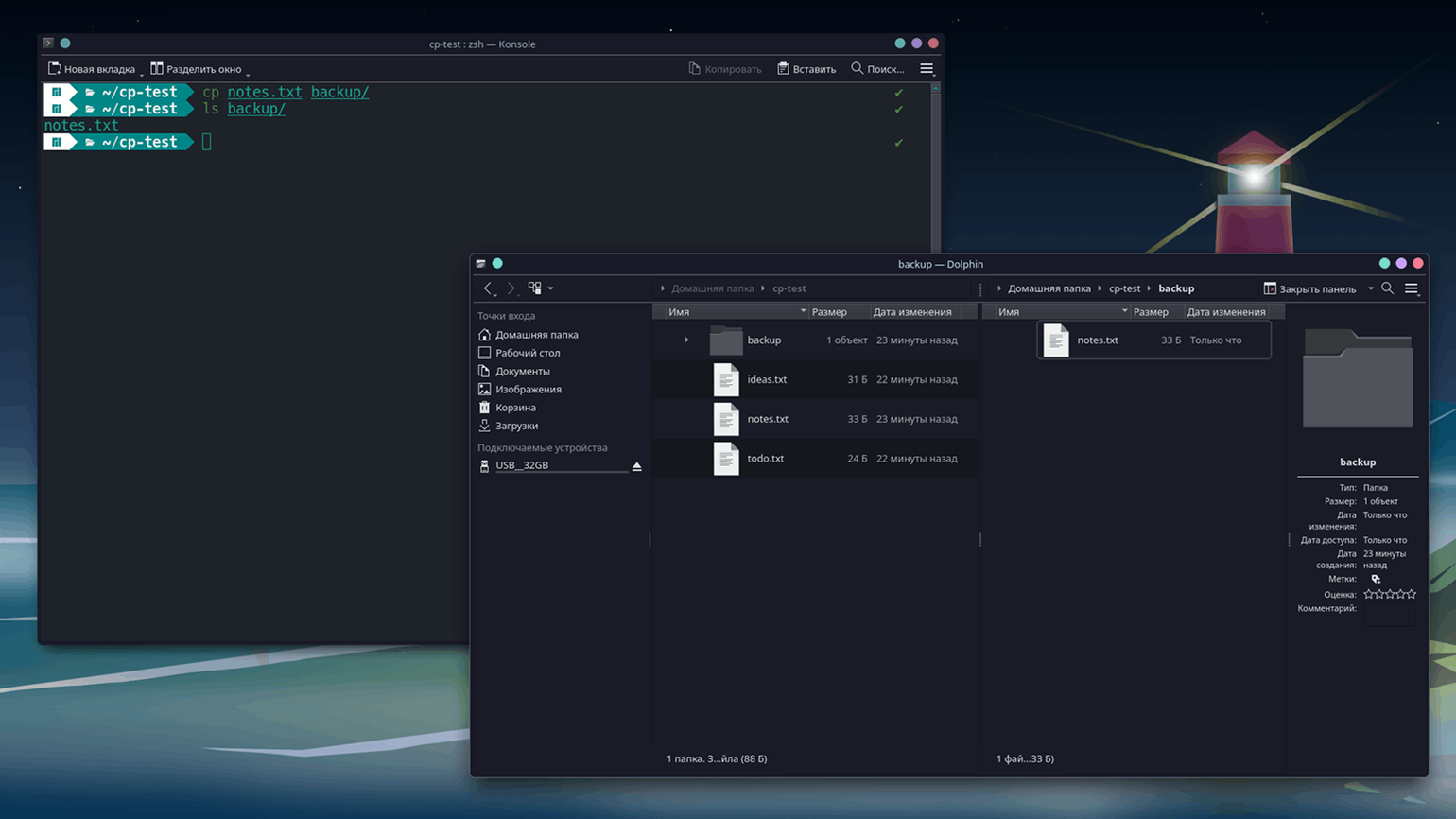The height and width of the screenshot is (819, 1456).
Task: Open a new tab with Новая вкладка
Action: coord(92,69)
